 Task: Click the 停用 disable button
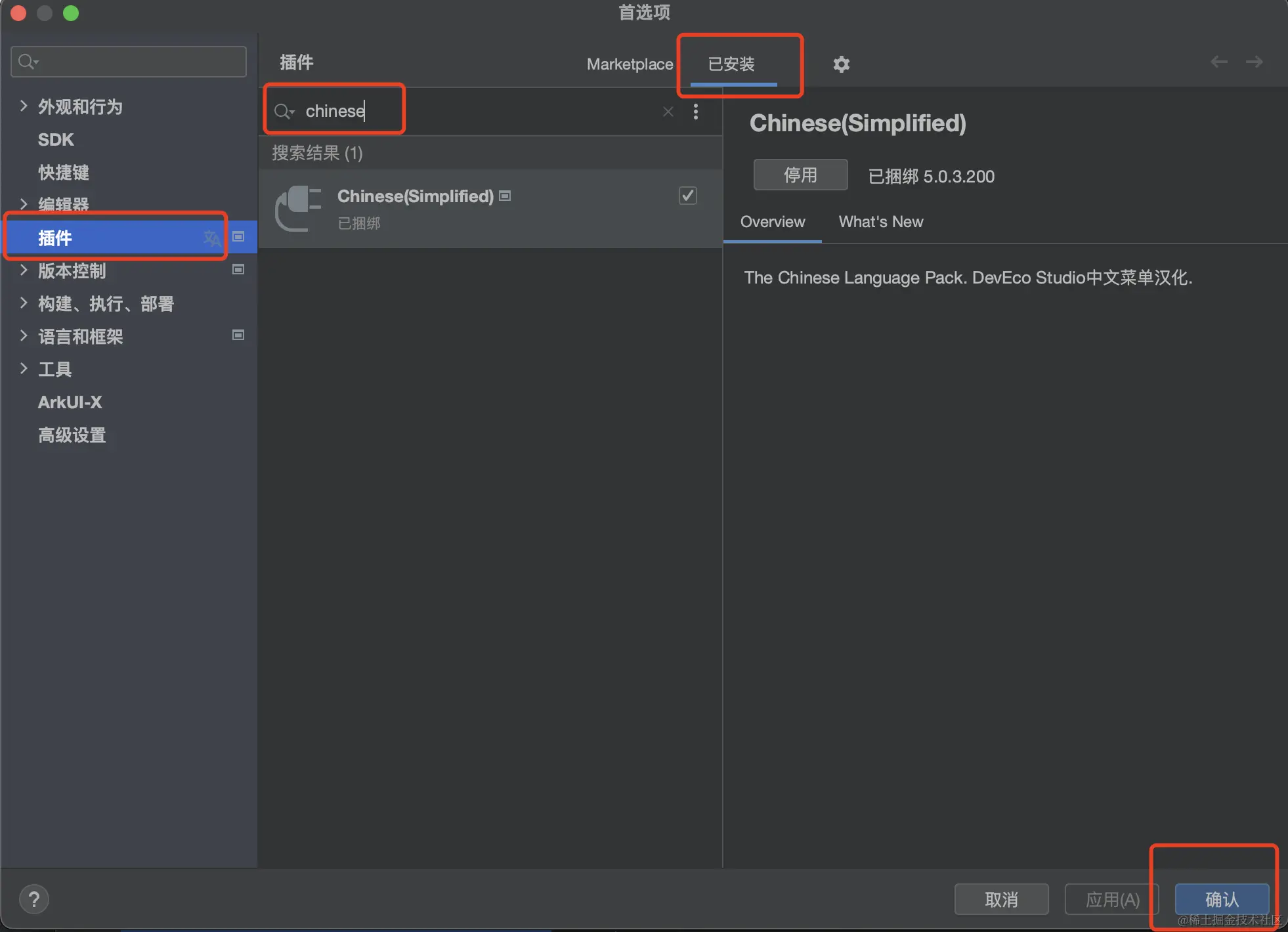[800, 175]
